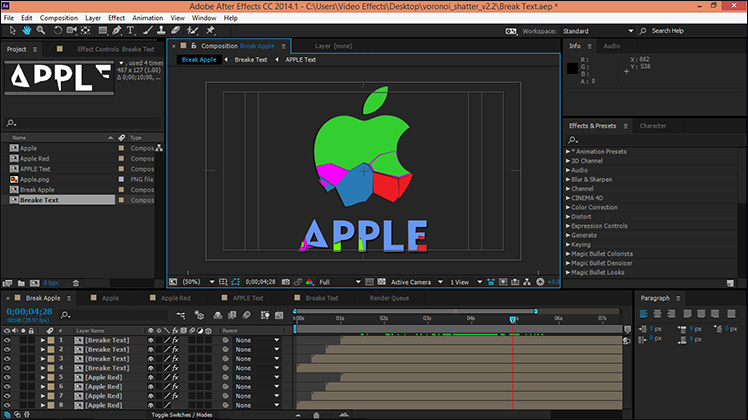Click the label color swatch of Apple.png
Viewport: 748px width, 420px height.
[x=121, y=179]
